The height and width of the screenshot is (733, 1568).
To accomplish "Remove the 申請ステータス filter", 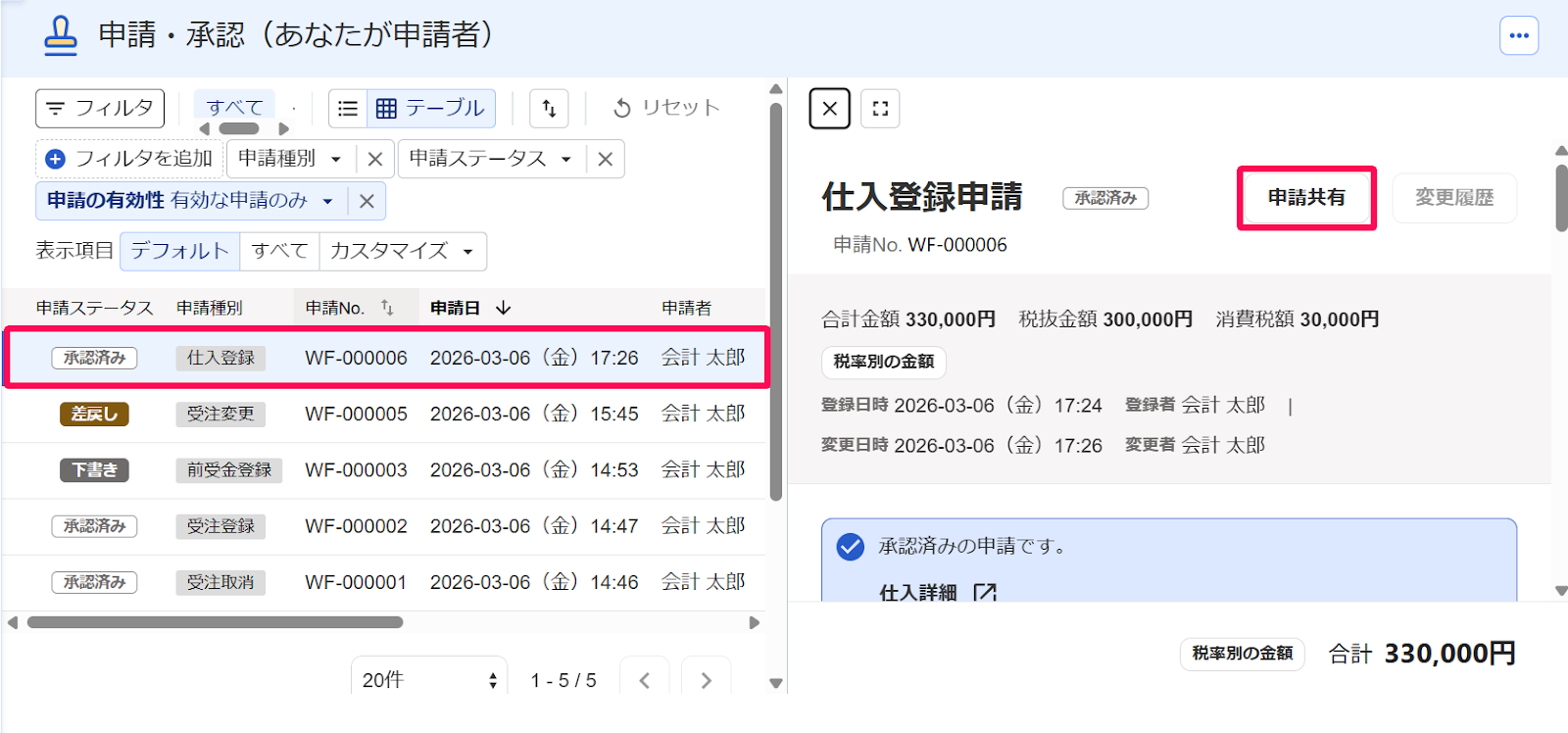I will [x=606, y=159].
